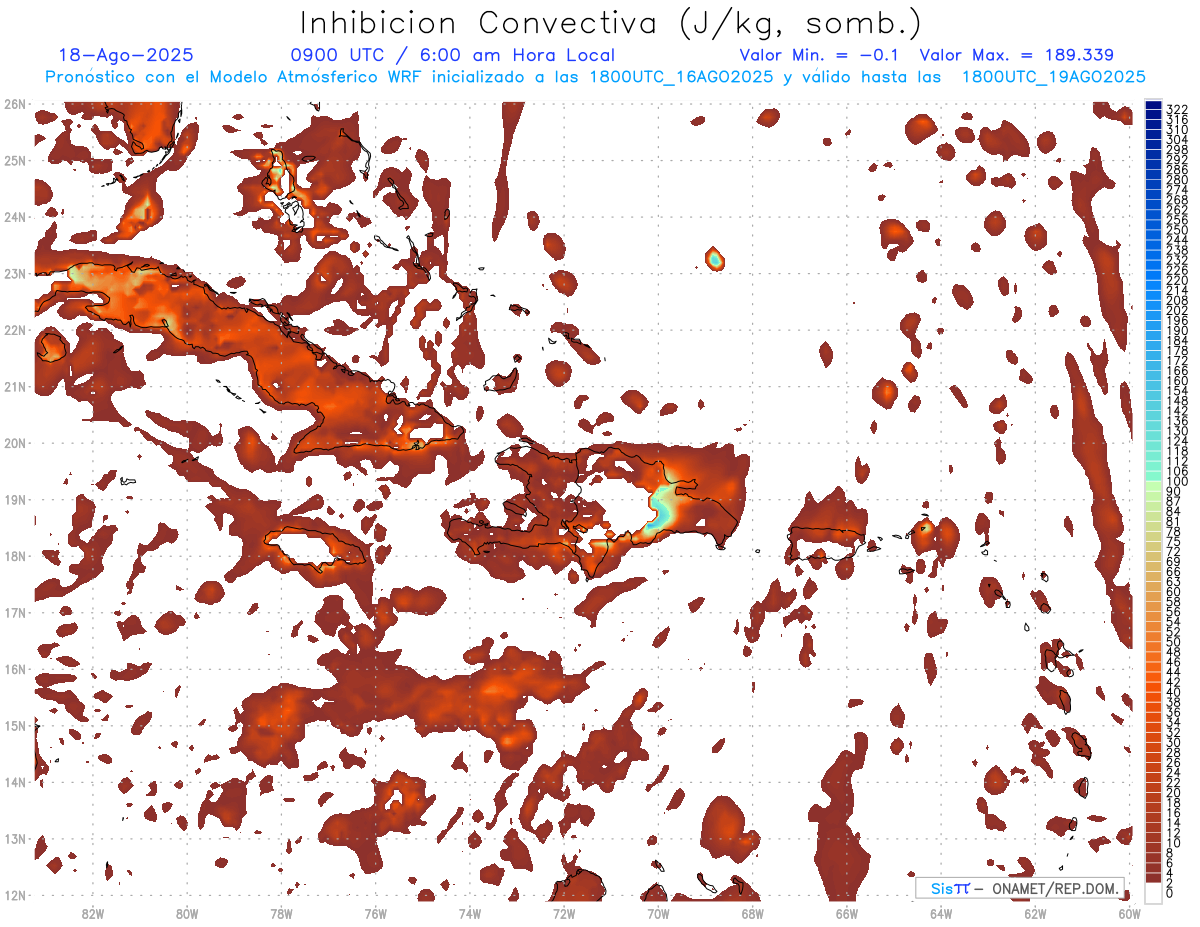Click the '76W' longitude label
The height and width of the screenshot is (927, 1200).
coord(375,913)
